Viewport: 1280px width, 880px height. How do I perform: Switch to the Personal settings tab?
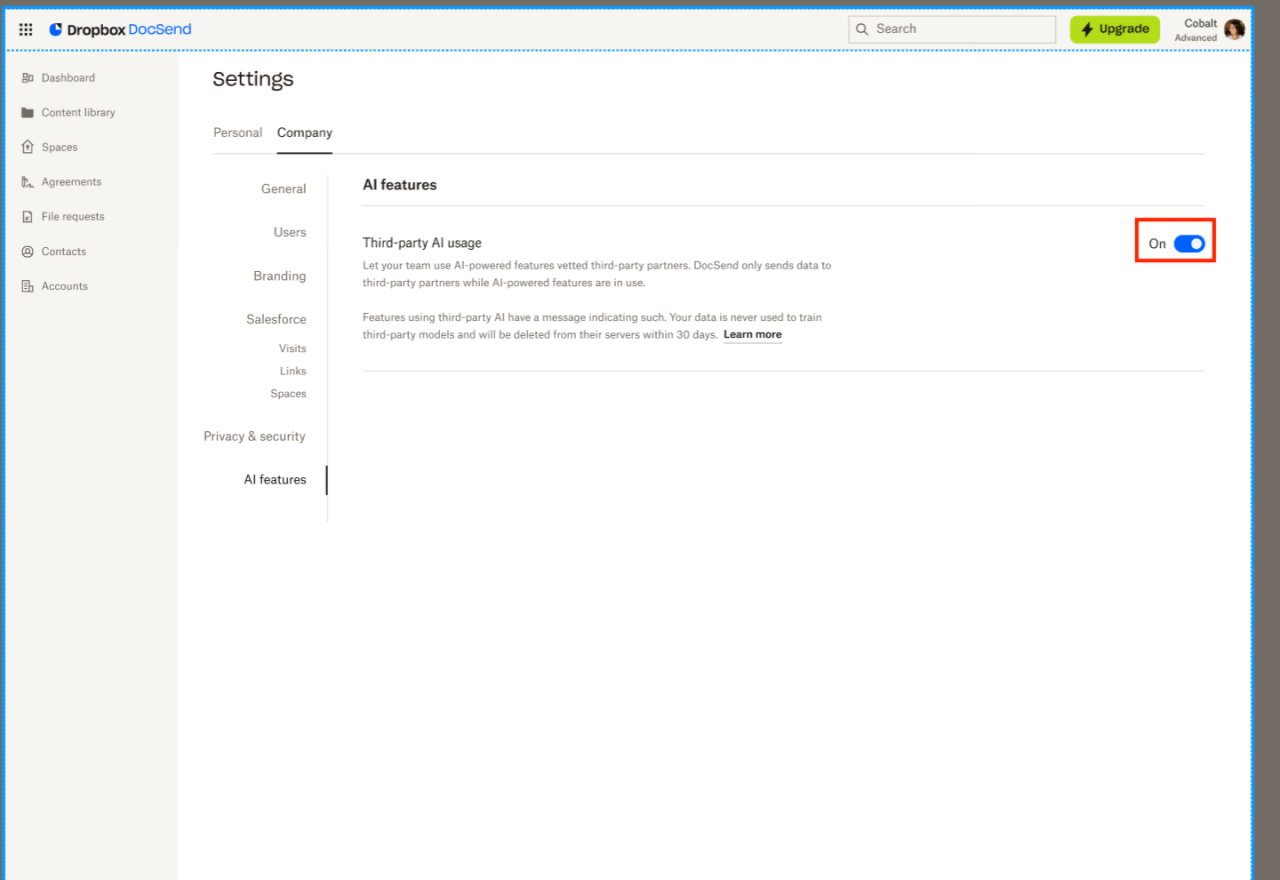(237, 132)
